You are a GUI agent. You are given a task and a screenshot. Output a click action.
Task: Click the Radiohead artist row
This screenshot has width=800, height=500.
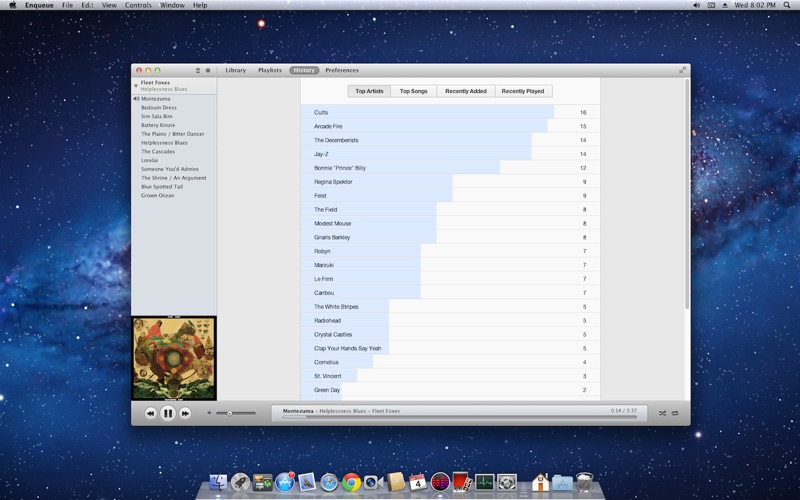click(450, 320)
